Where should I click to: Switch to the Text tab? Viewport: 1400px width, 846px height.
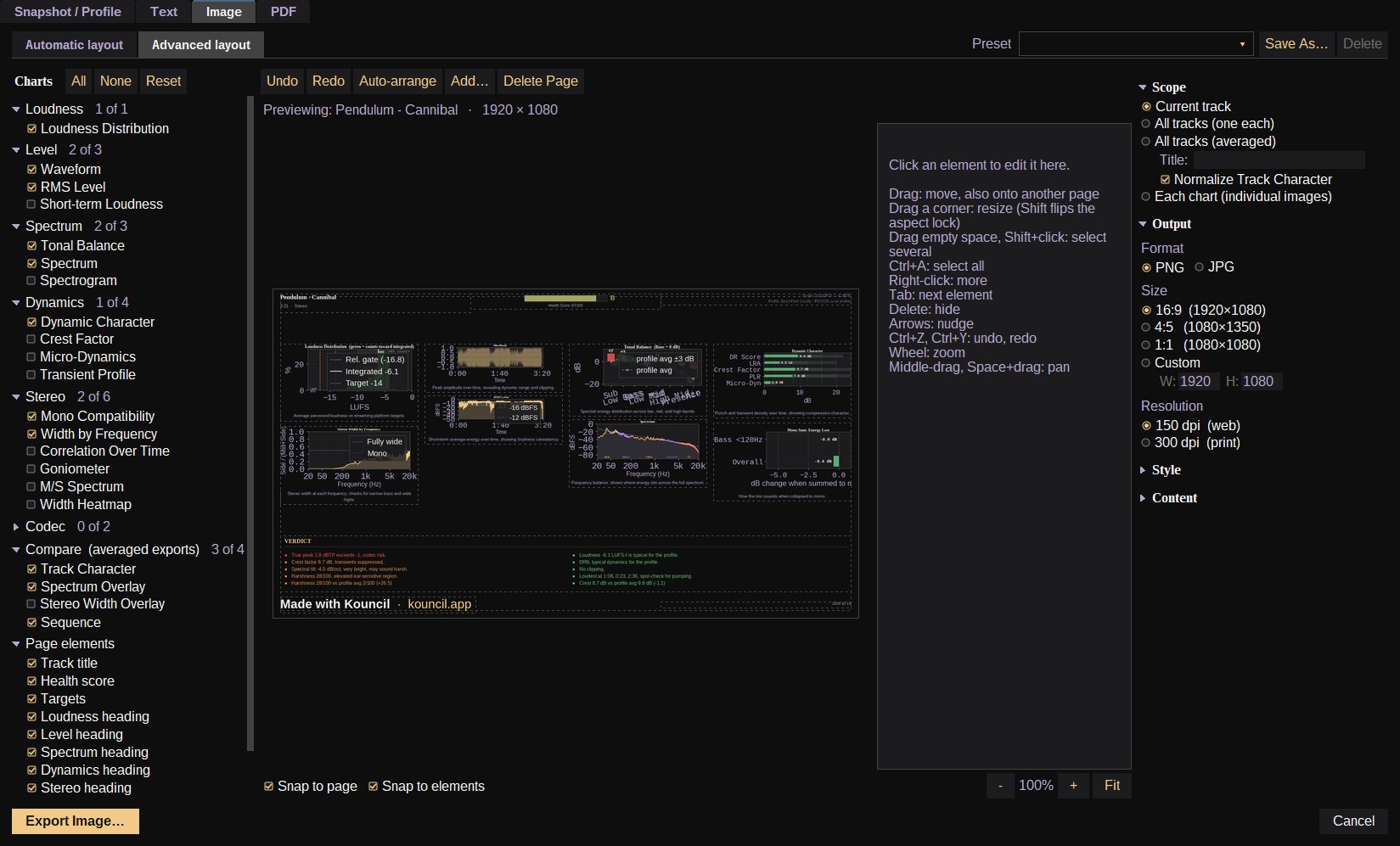click(164, 12)
